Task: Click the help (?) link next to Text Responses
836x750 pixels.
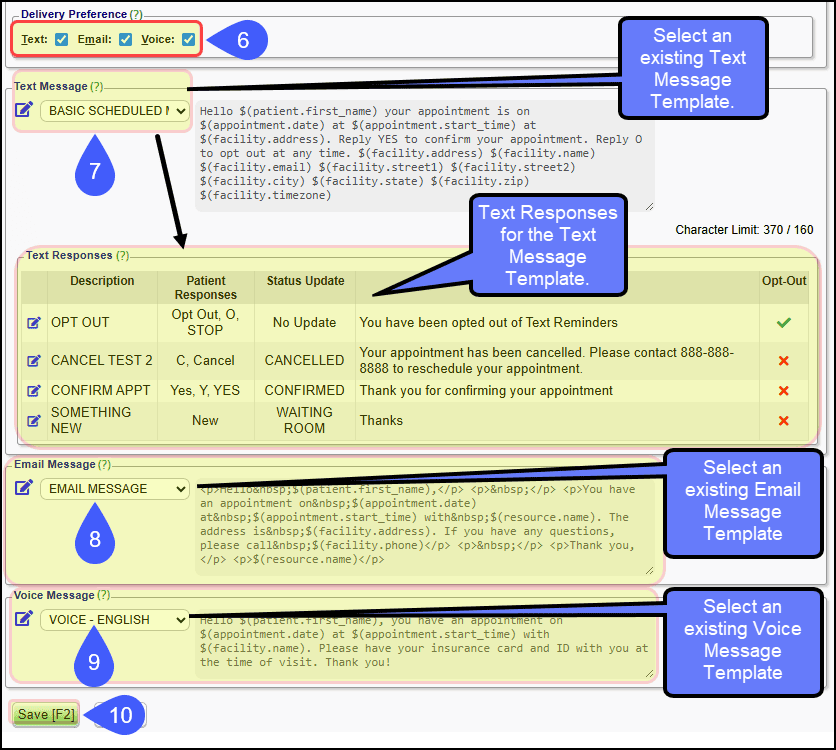Action: 123,255
